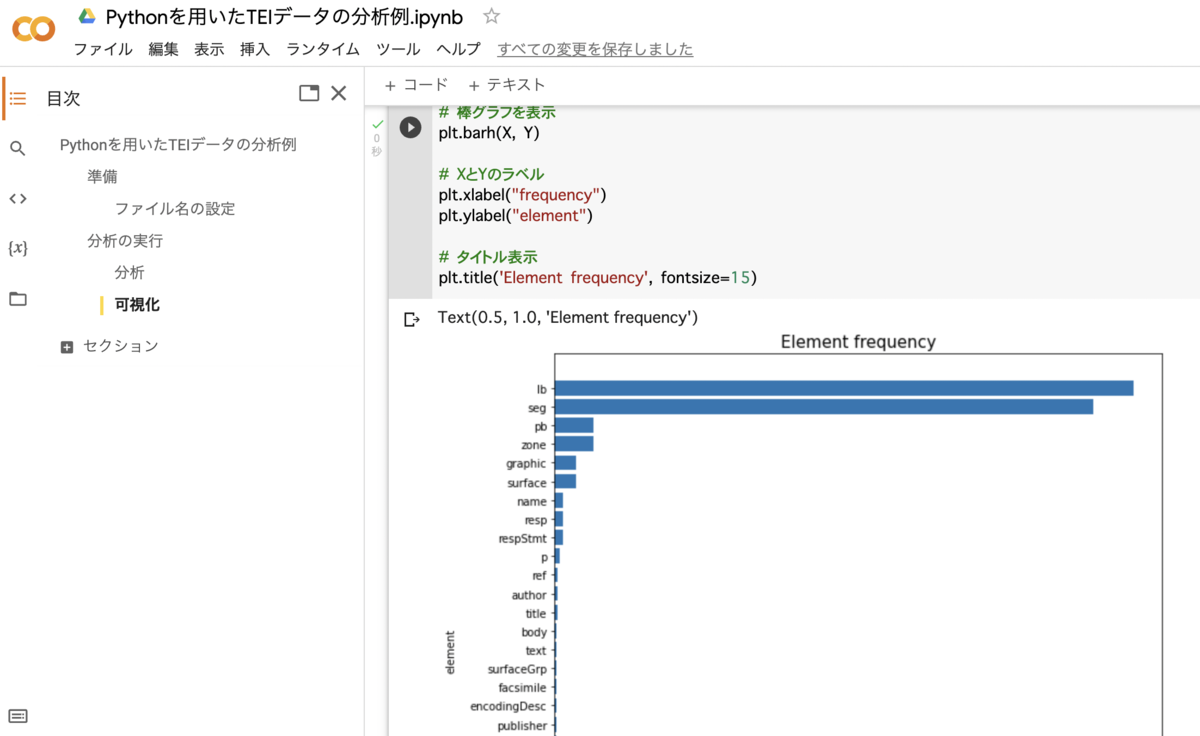
Task: Open the variables inspector panel
Action: pos(17,250)
